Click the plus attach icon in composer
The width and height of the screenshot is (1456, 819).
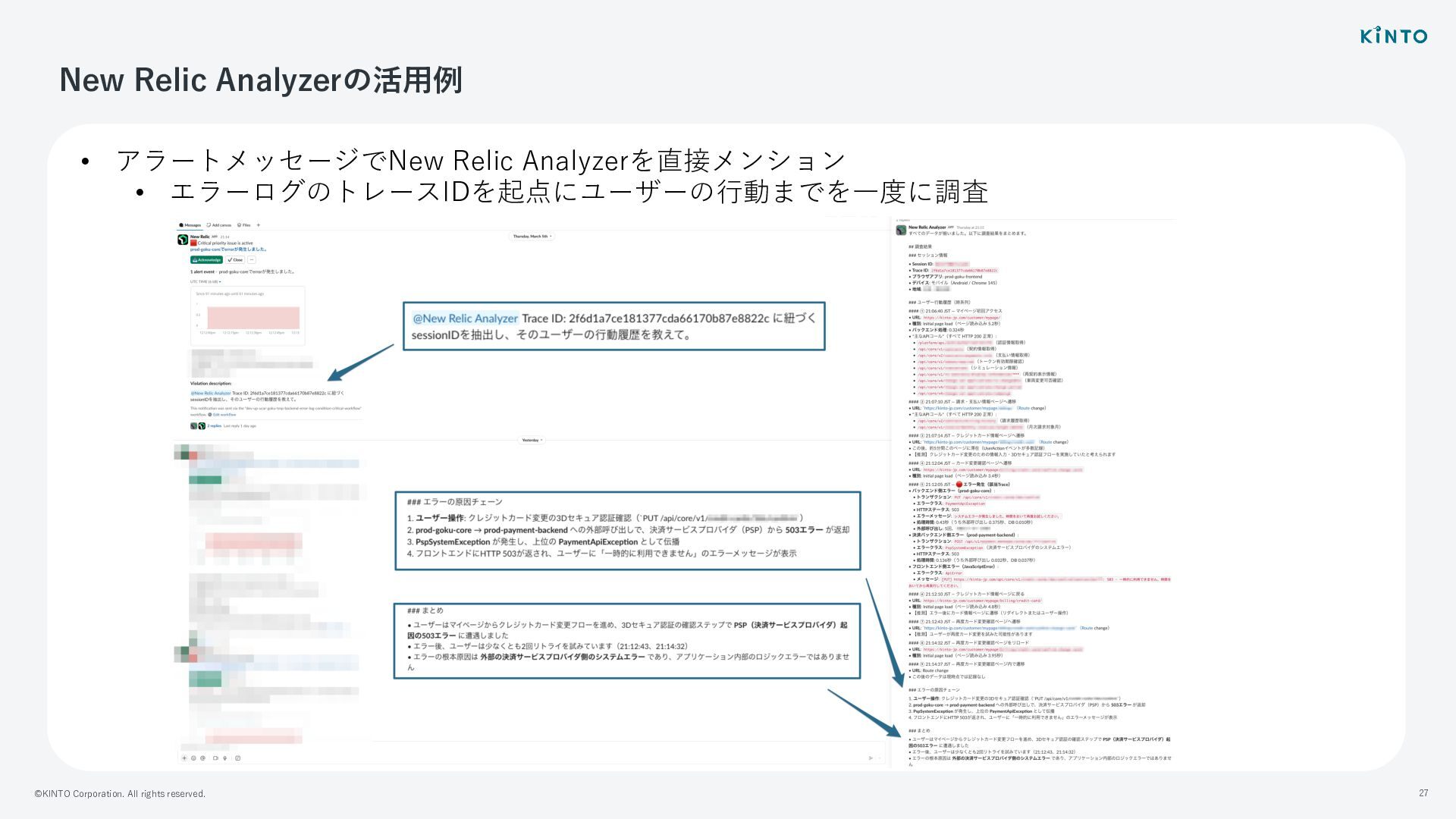tap(184, 758)
